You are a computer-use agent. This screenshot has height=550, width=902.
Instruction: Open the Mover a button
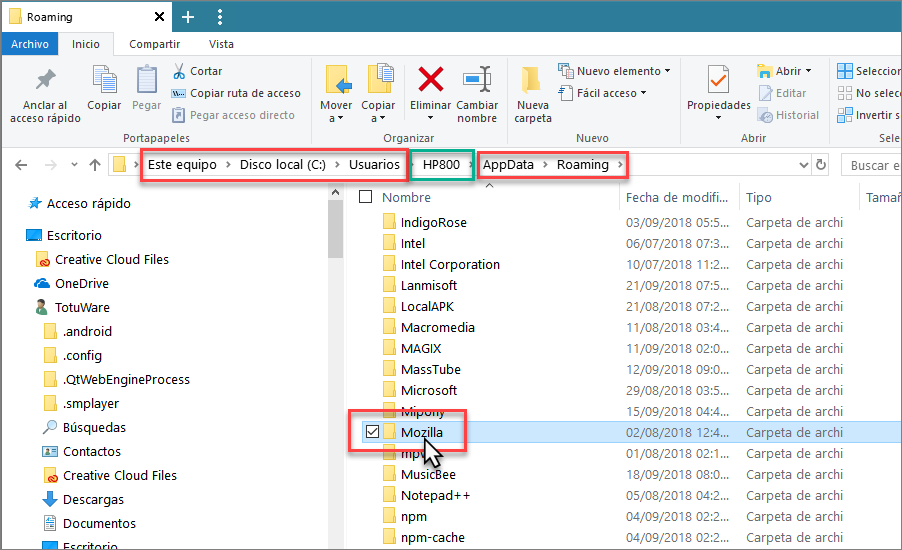(336, 94)
